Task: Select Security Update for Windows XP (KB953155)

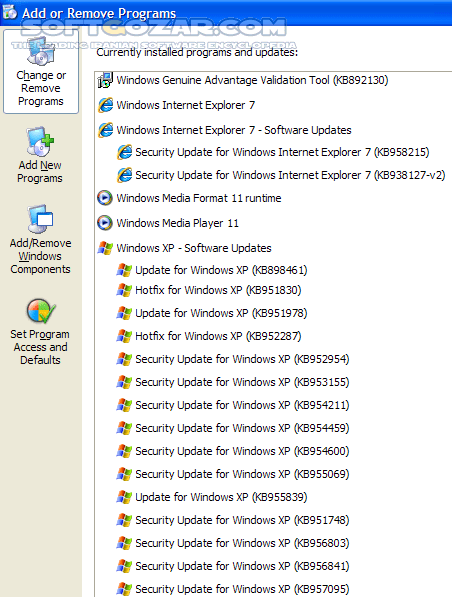Action: [242, 382]
